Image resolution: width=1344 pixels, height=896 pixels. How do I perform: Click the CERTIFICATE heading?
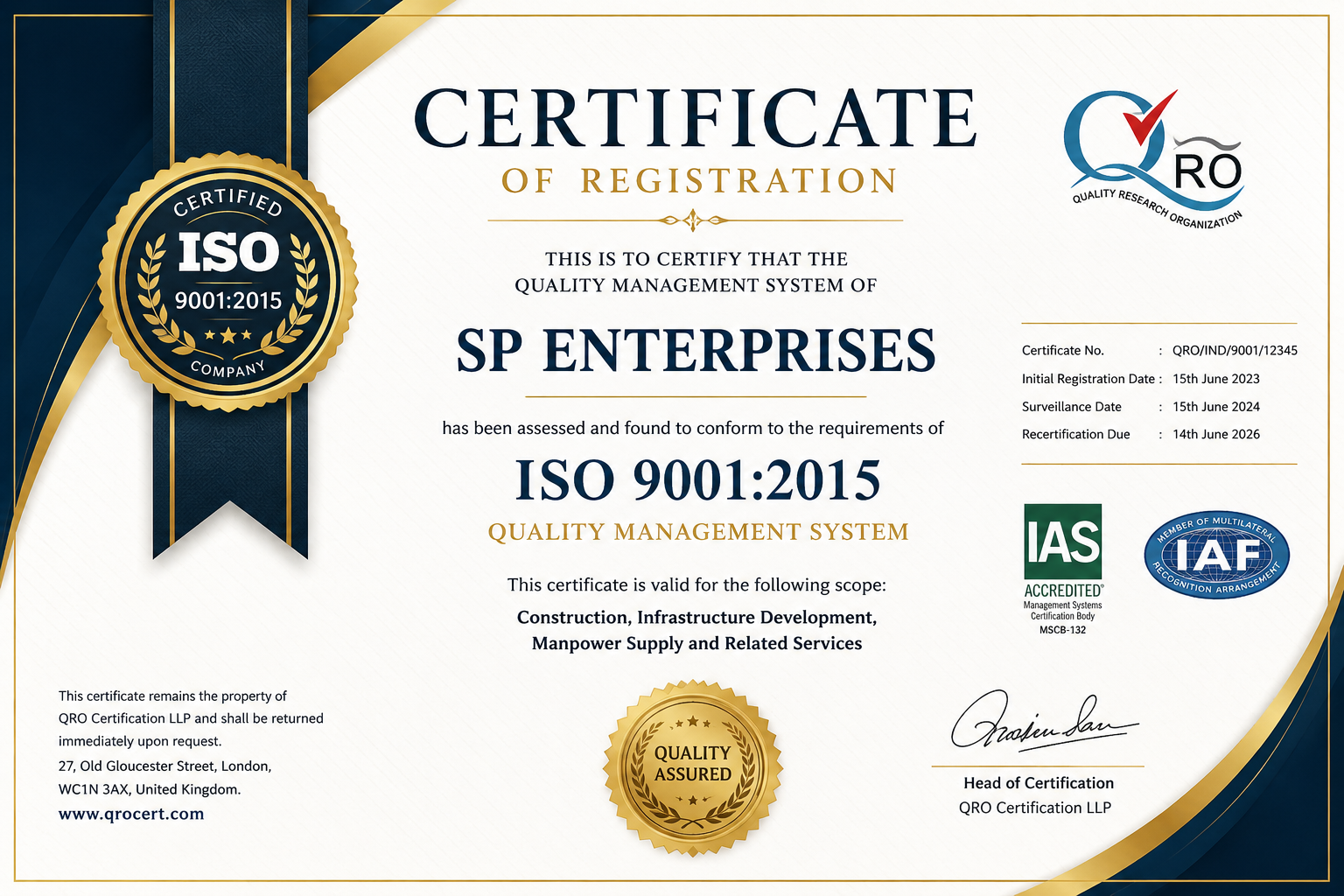[x=695, y=119]
